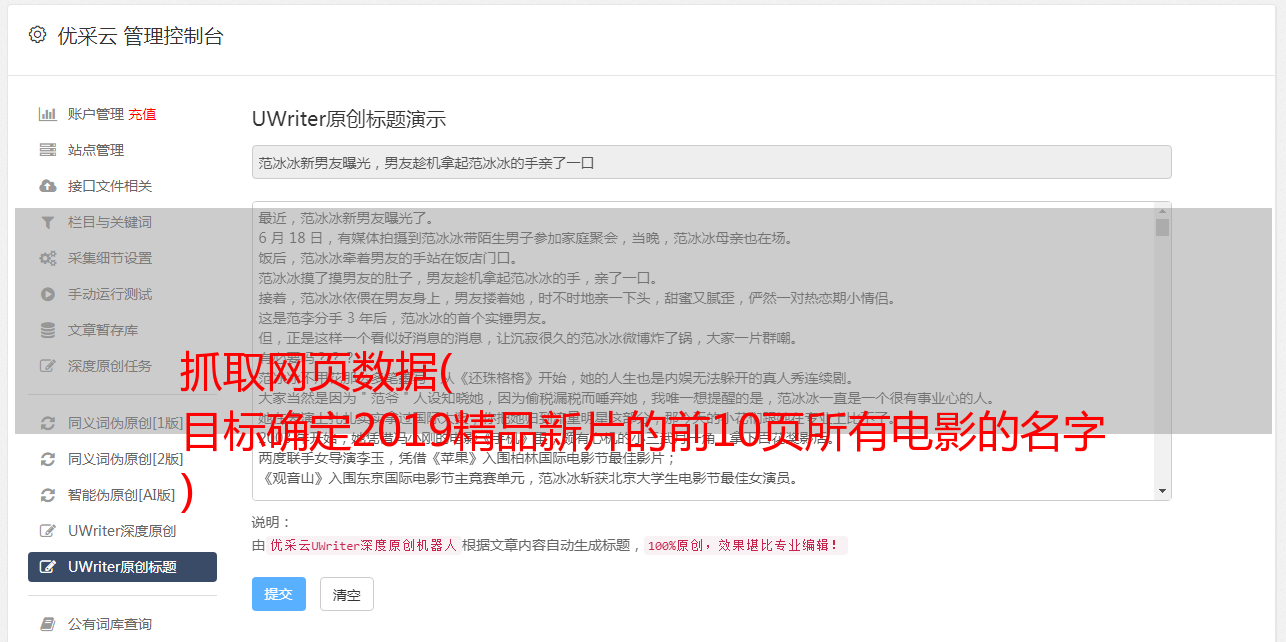Click the play circle icon for 手动运行测试
The height and width of the screenshot is (642, 1286).
pyautogui.click(x=47, y=294)
